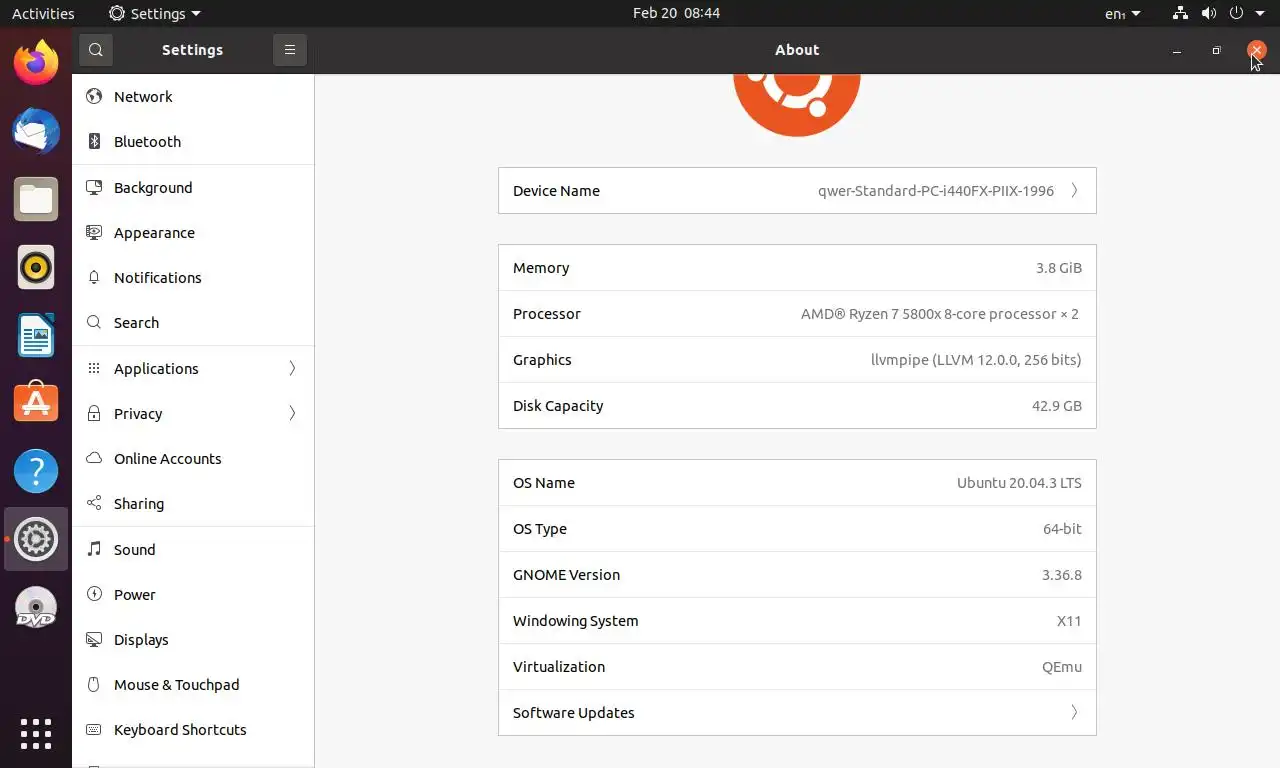Open Device Name row chevron
Image resolution: width=1280 pixels, height=768 pixels.
coord(1074,191)
